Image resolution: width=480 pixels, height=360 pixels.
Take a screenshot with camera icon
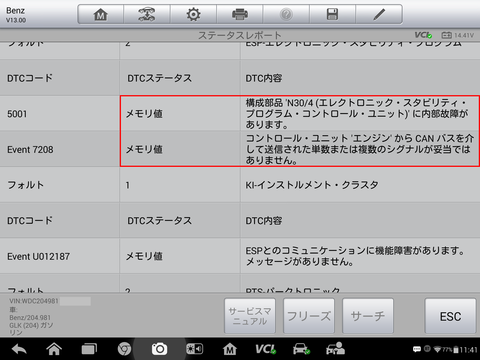(x=159, y=349)
